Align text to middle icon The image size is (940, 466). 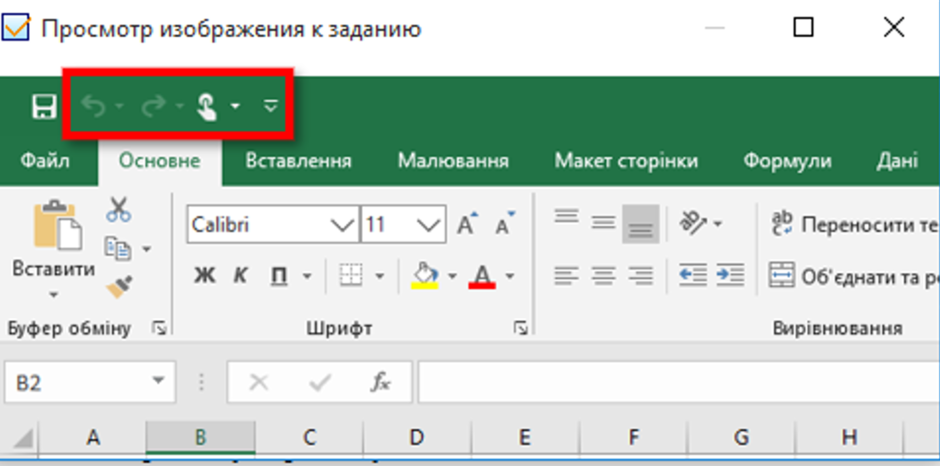pyautogui.click(x=604, y=223)
